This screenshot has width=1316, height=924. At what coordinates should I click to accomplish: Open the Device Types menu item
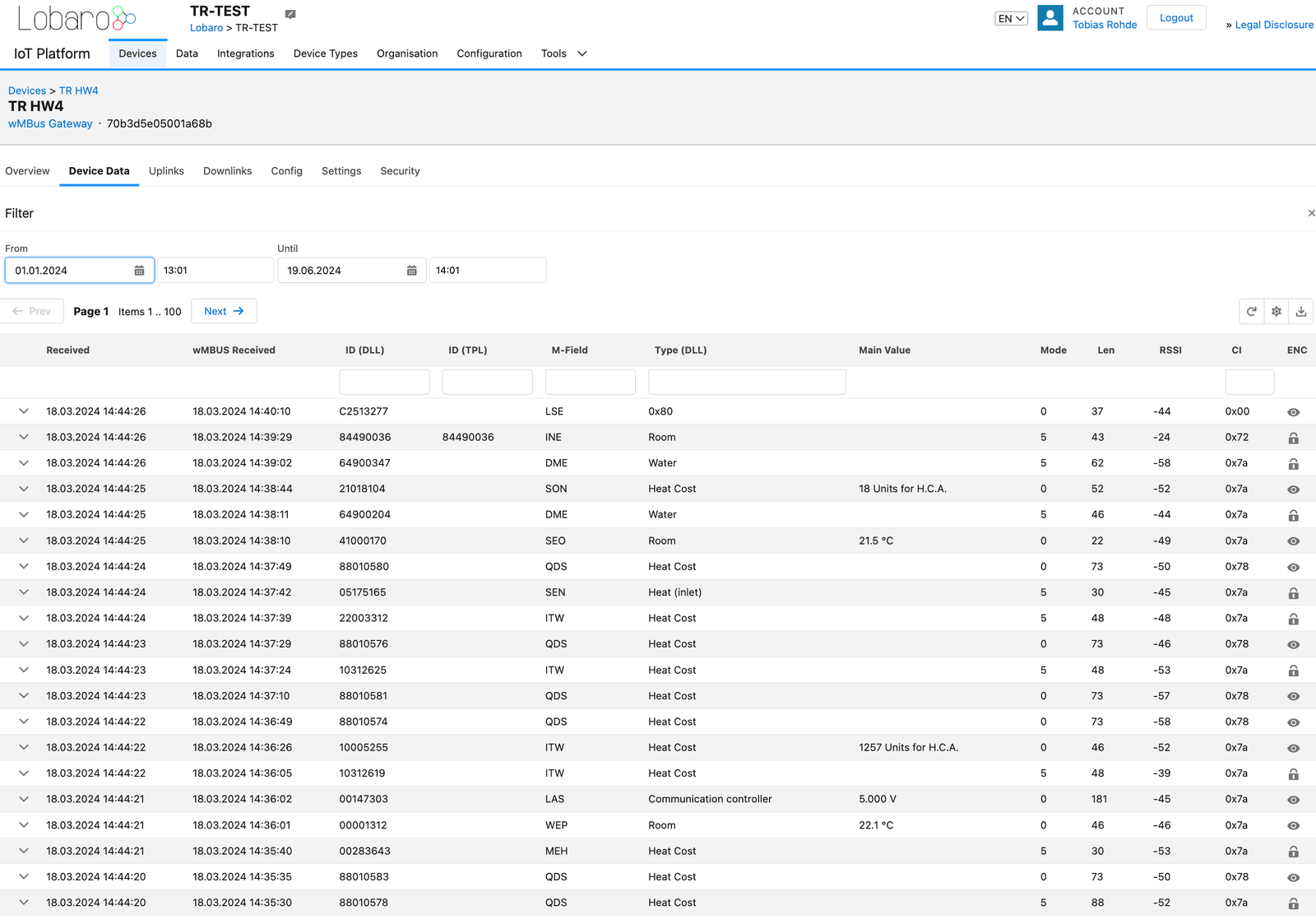tap(326, 53)
